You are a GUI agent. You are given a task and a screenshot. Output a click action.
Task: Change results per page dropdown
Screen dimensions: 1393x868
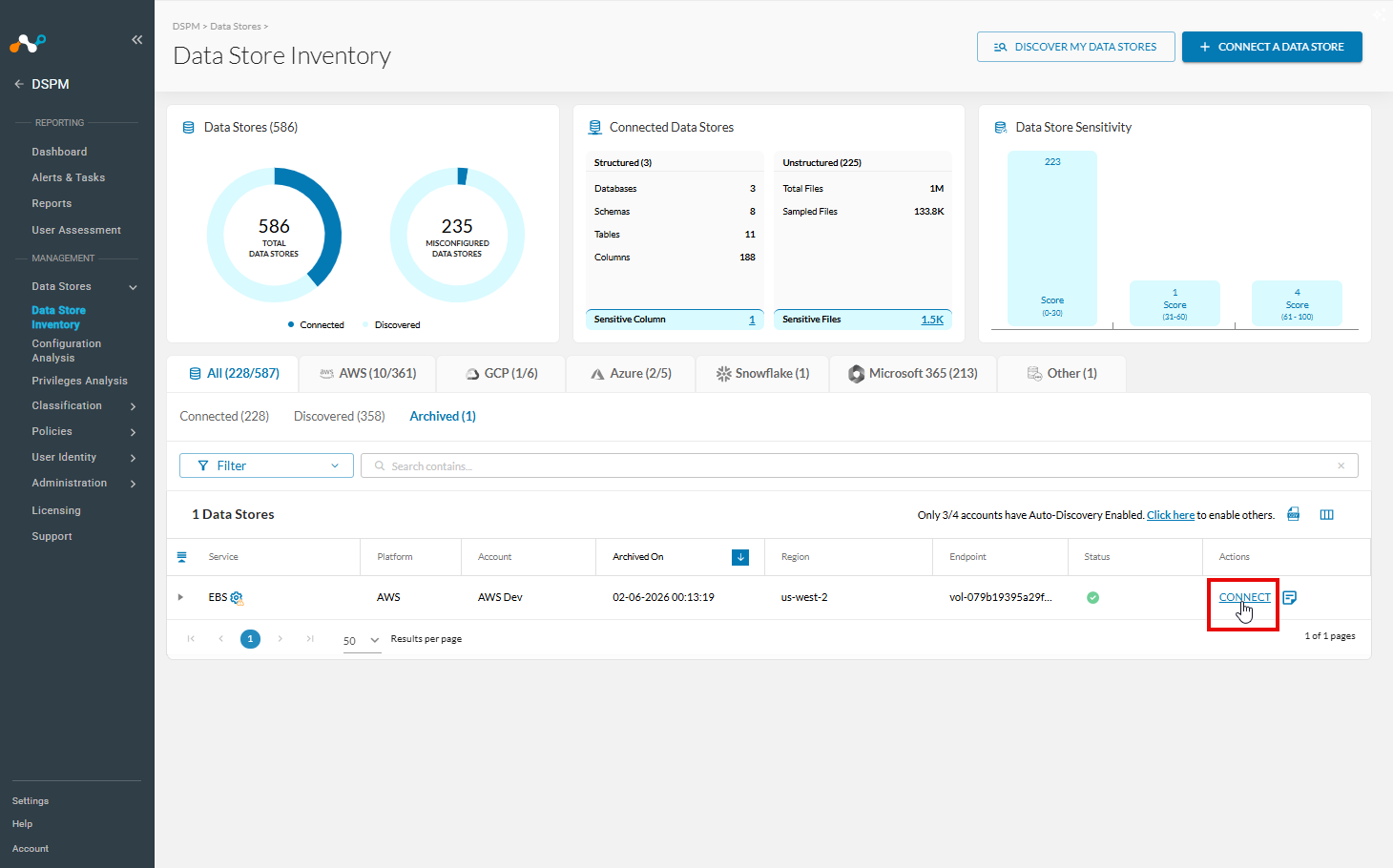362,640
